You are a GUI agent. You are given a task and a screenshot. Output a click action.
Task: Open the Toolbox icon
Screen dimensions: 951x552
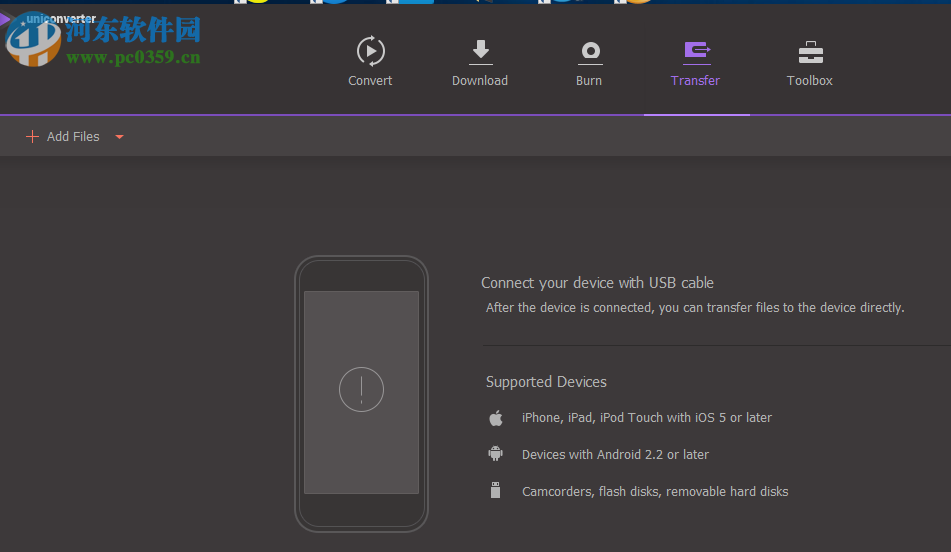(x=810, y=53)
